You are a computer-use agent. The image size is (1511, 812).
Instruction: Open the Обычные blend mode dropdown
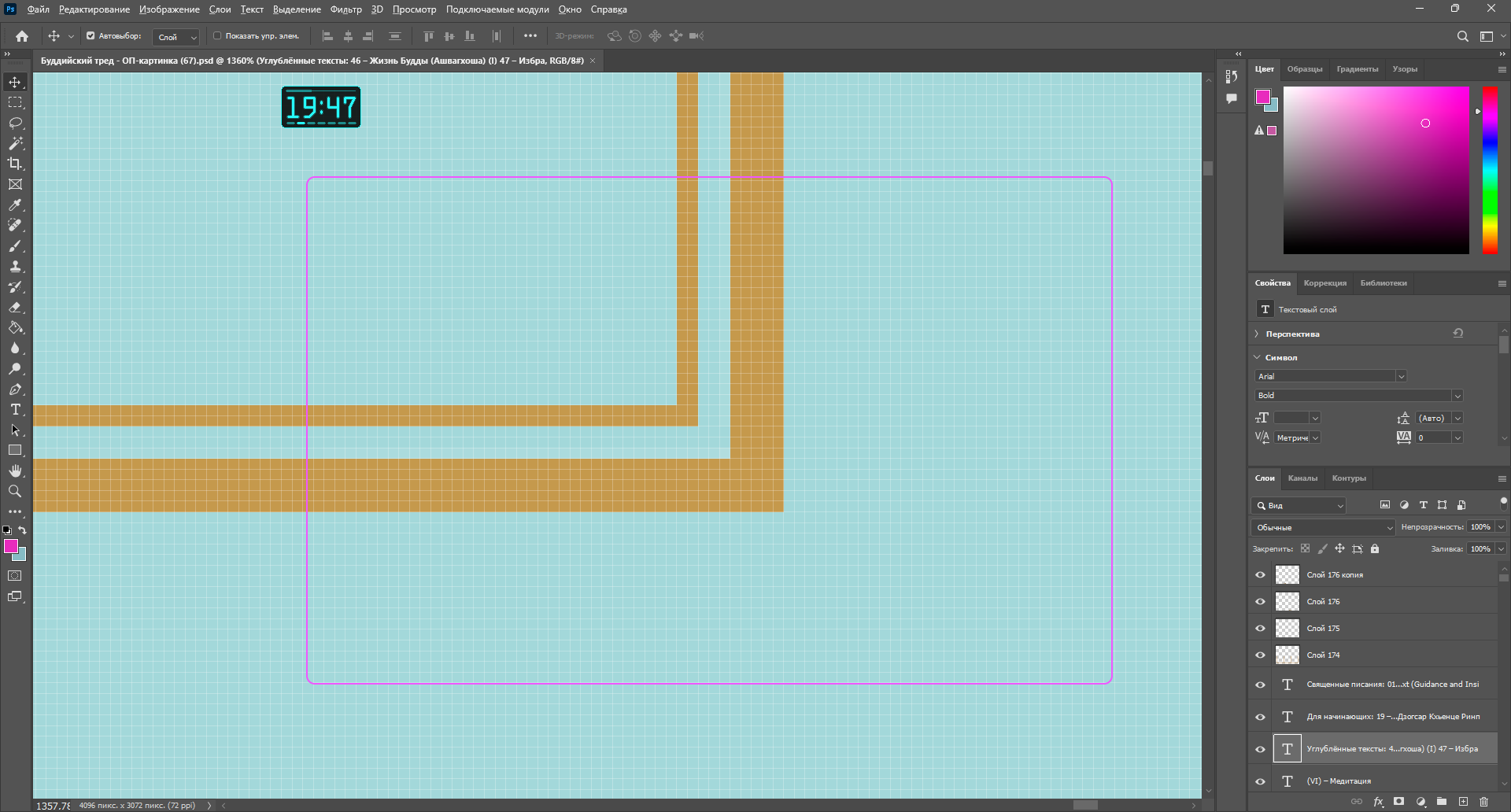(x=1322, y=527)
